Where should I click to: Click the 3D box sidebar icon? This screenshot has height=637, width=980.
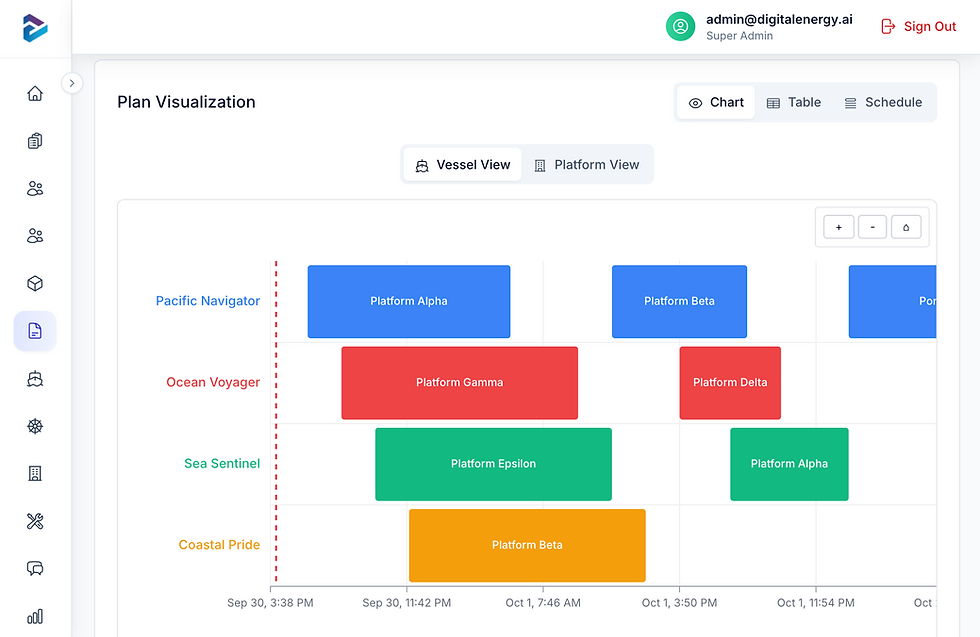click(35, 284)
